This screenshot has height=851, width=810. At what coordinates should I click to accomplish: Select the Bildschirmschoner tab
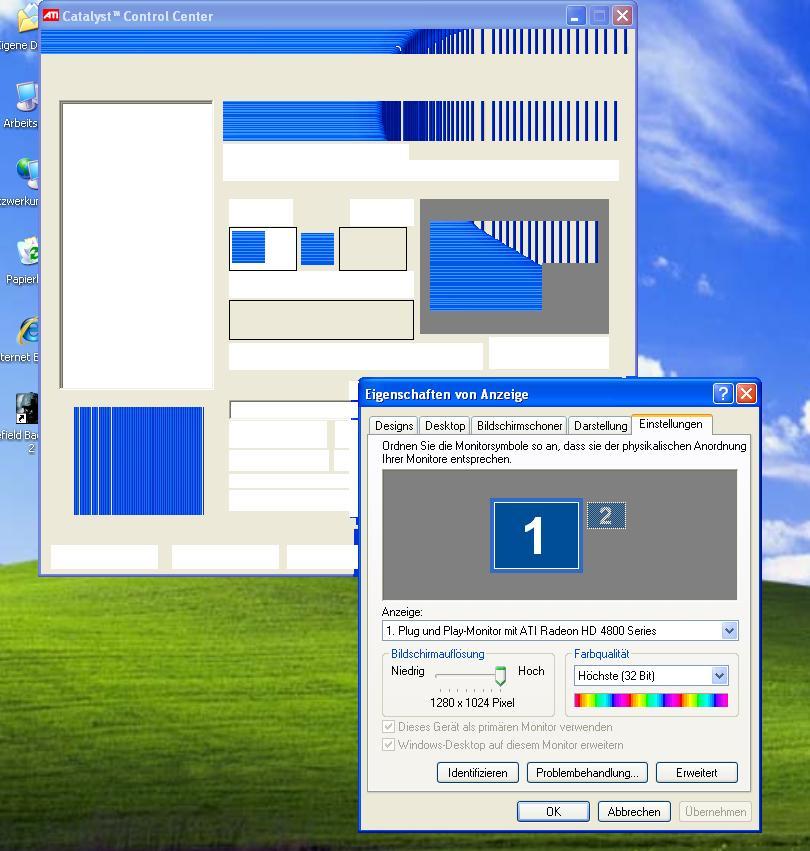pyautogui.click(x=520, y=426)
